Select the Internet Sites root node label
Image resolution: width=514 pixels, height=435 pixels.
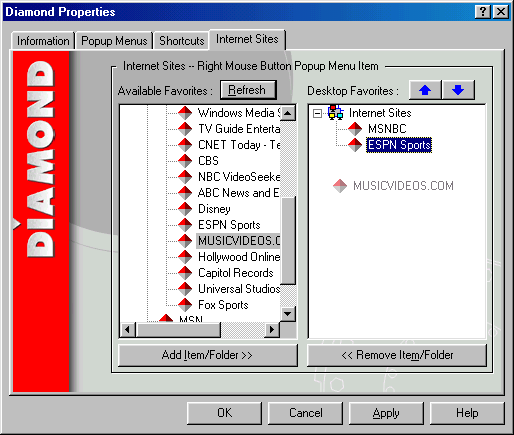pyautogui.click(x=380, y=113)
